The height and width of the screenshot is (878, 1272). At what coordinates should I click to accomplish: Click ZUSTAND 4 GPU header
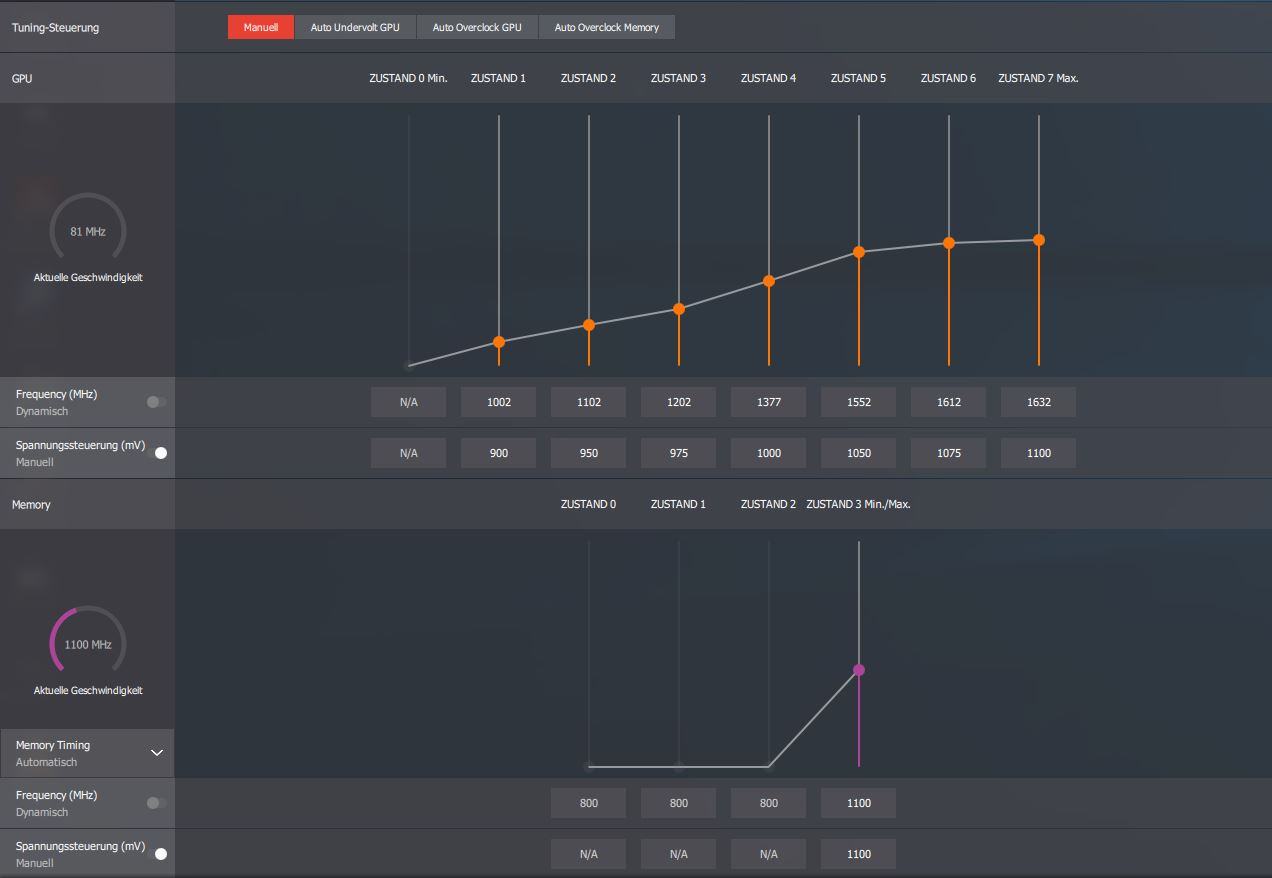tap(768, 78)
